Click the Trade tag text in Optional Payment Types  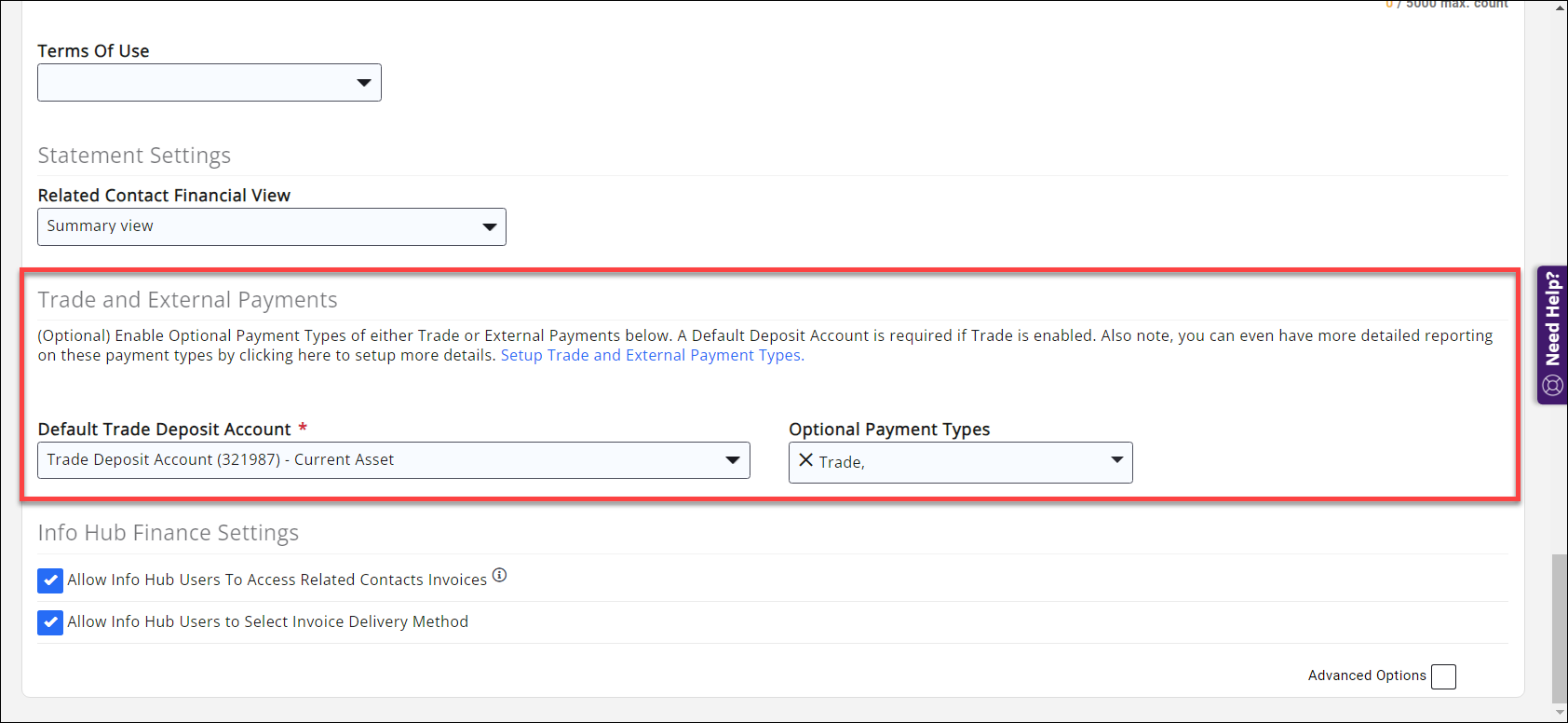point(842,462)
